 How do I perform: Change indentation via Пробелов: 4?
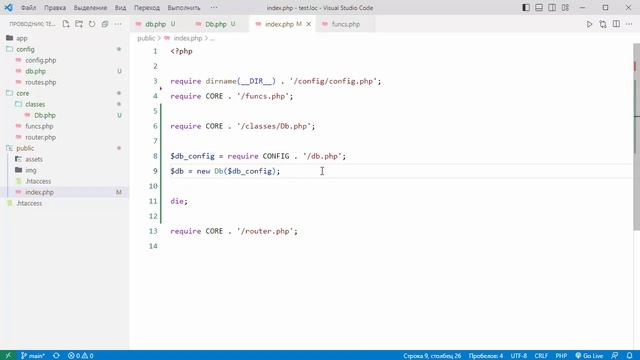486,356
